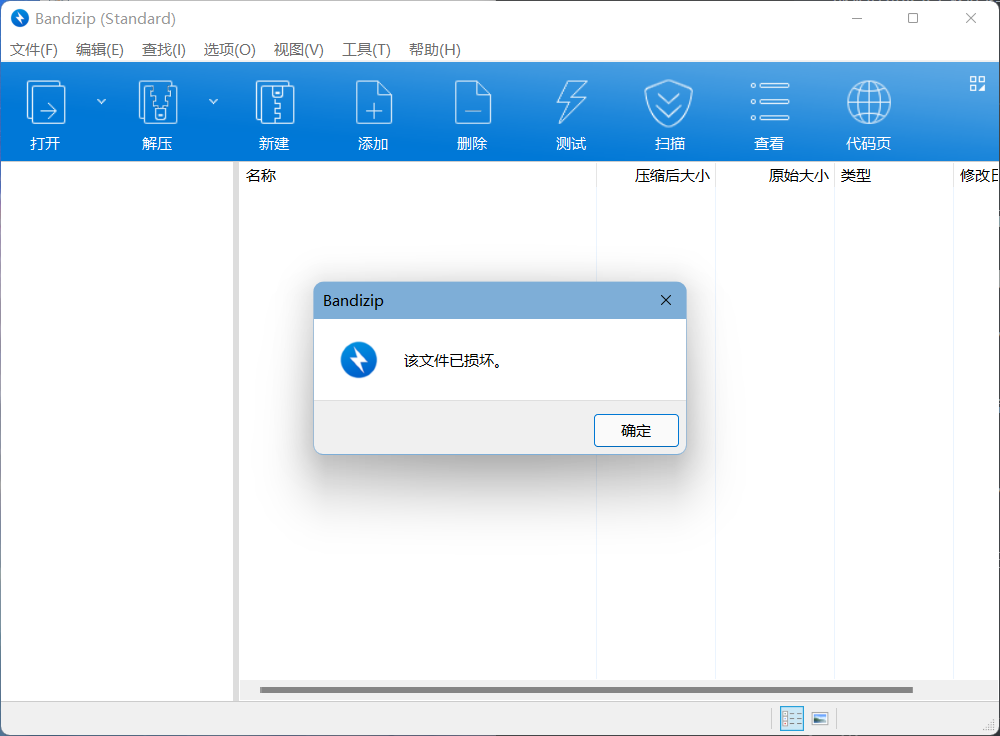1000x736 pixels.
Task: Click the 打开 (Open) toolbar icon
Action: (45, 103)
